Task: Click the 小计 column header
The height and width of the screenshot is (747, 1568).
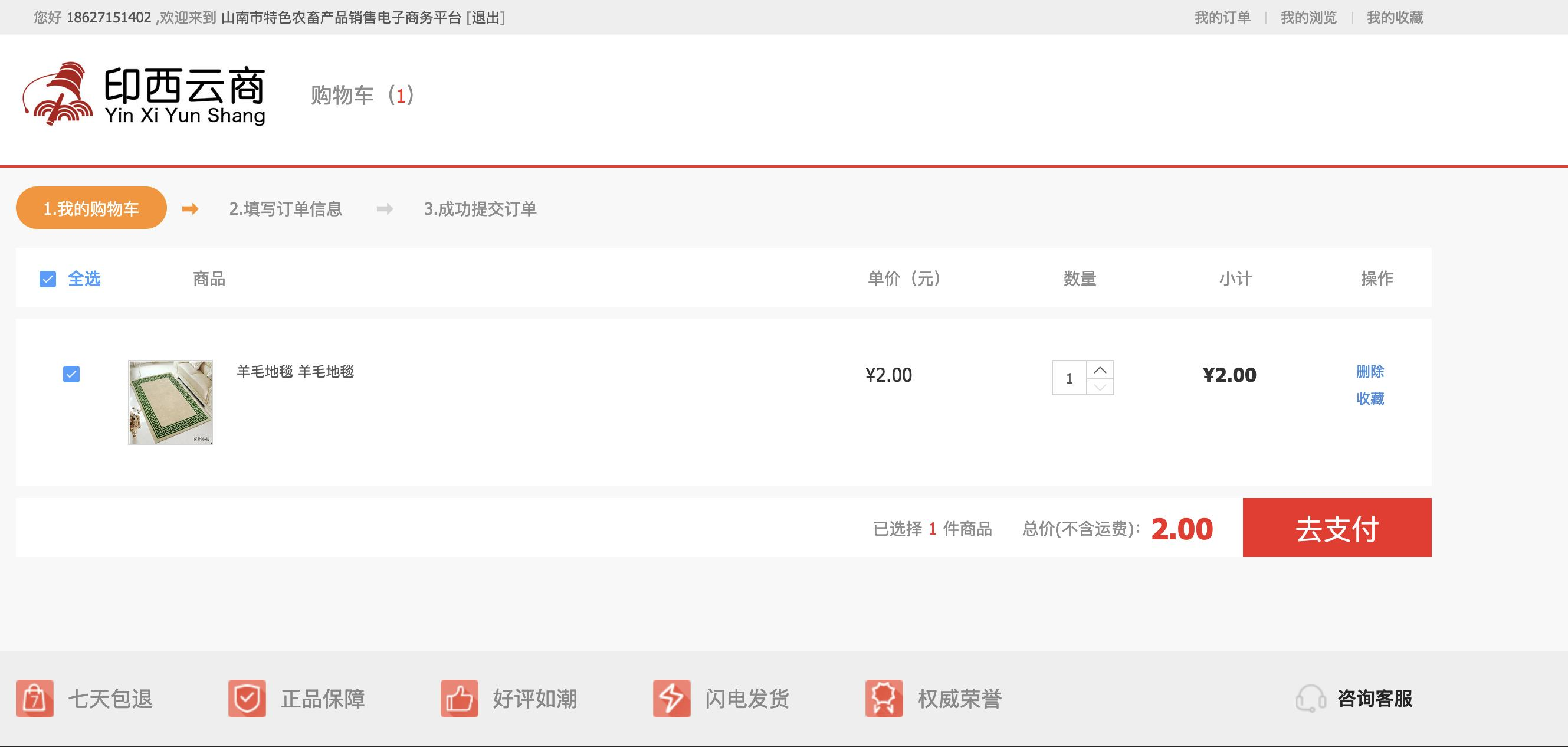Action: point(1235,279)
